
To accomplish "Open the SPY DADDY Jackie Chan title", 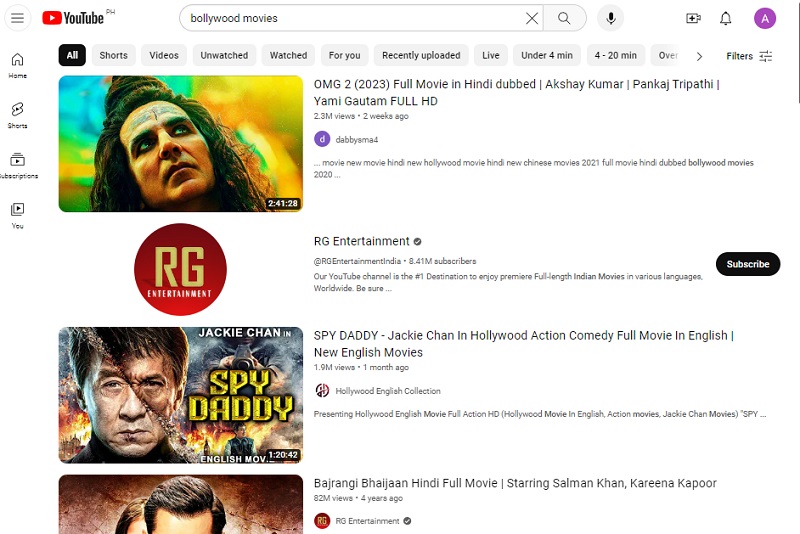I will (523, 344).
